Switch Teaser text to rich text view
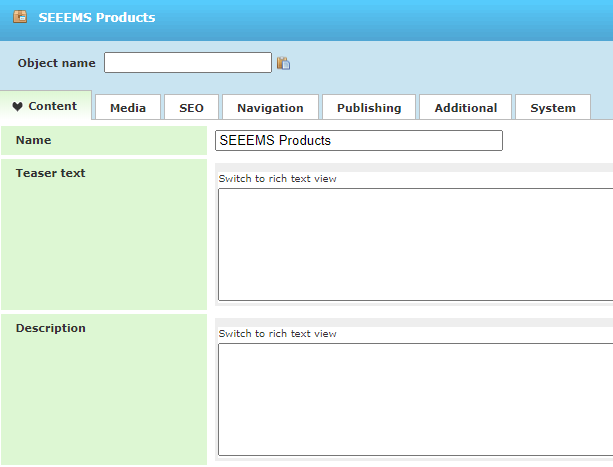This screenshot has height=467, width=613. (x=277, y=179)
